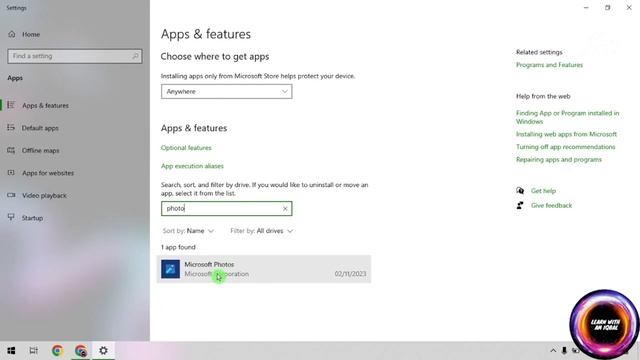Select Apps & features in sidebar
640x360 pixels.
[45, 105]
